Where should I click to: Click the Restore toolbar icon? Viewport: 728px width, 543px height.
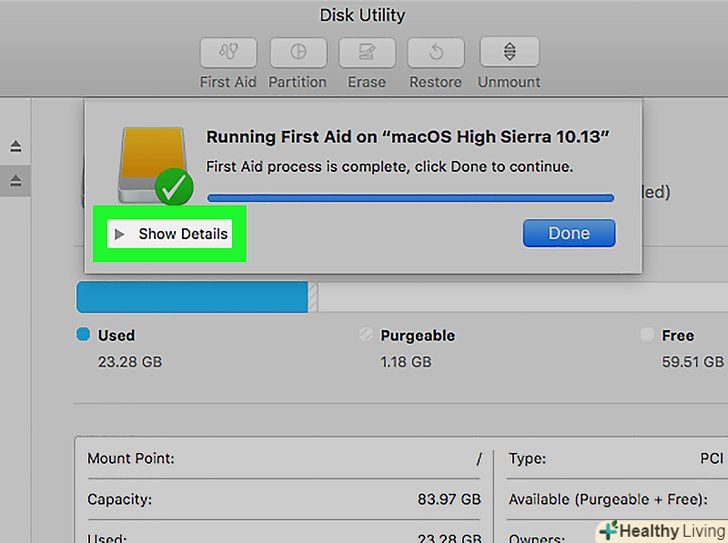click(436, 53)
